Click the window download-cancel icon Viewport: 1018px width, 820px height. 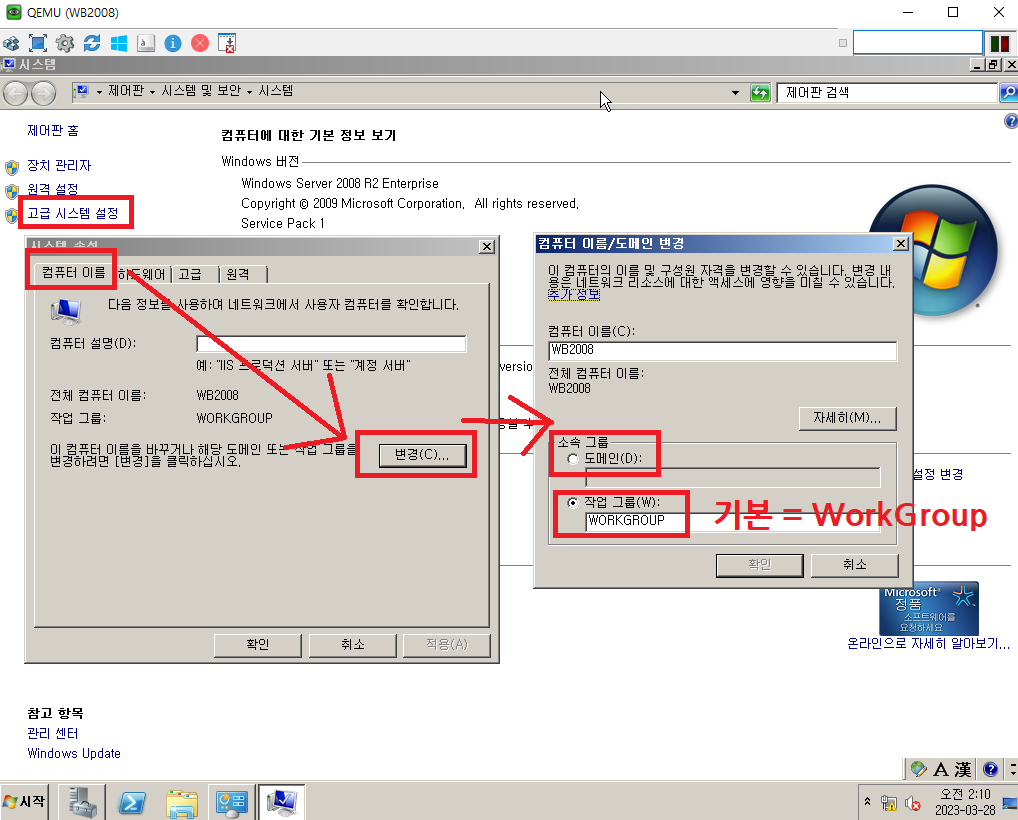[227, 43]
